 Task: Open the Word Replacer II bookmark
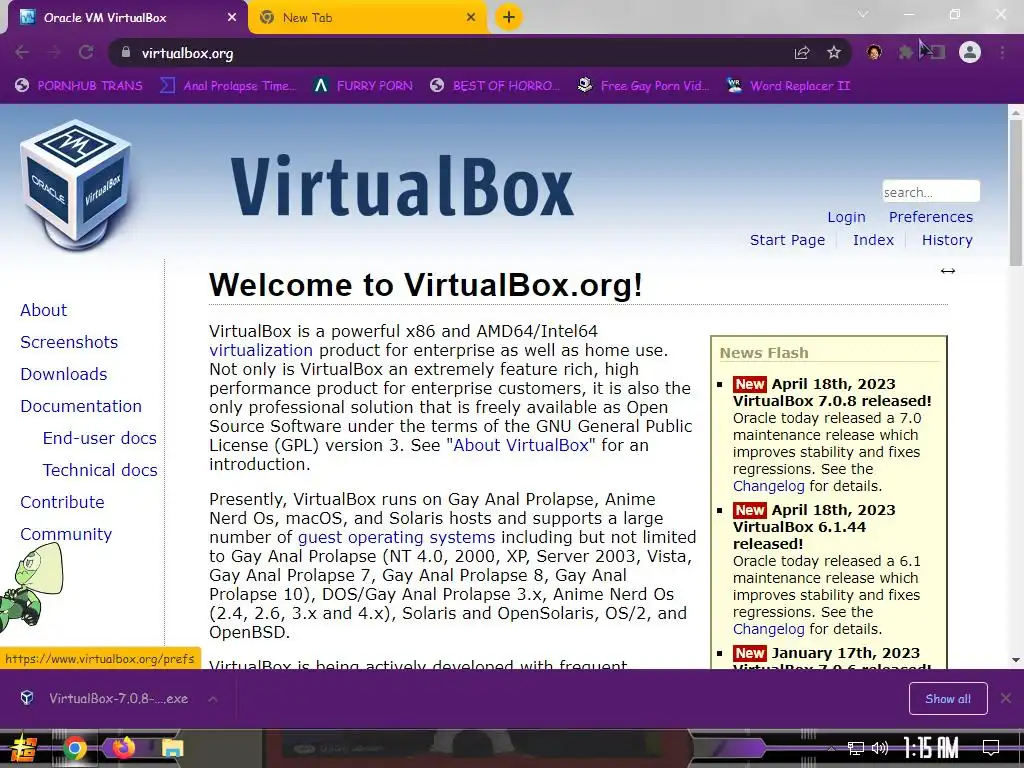pos(788,86)
